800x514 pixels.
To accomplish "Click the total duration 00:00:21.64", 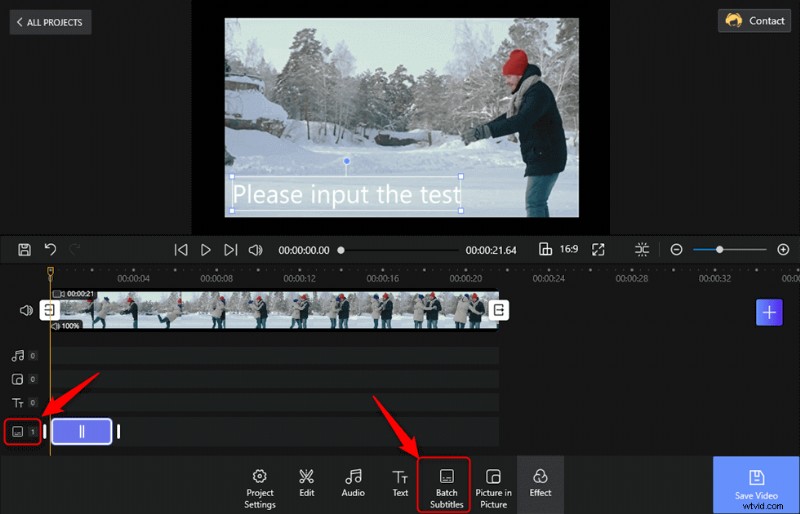I will 491,250.
